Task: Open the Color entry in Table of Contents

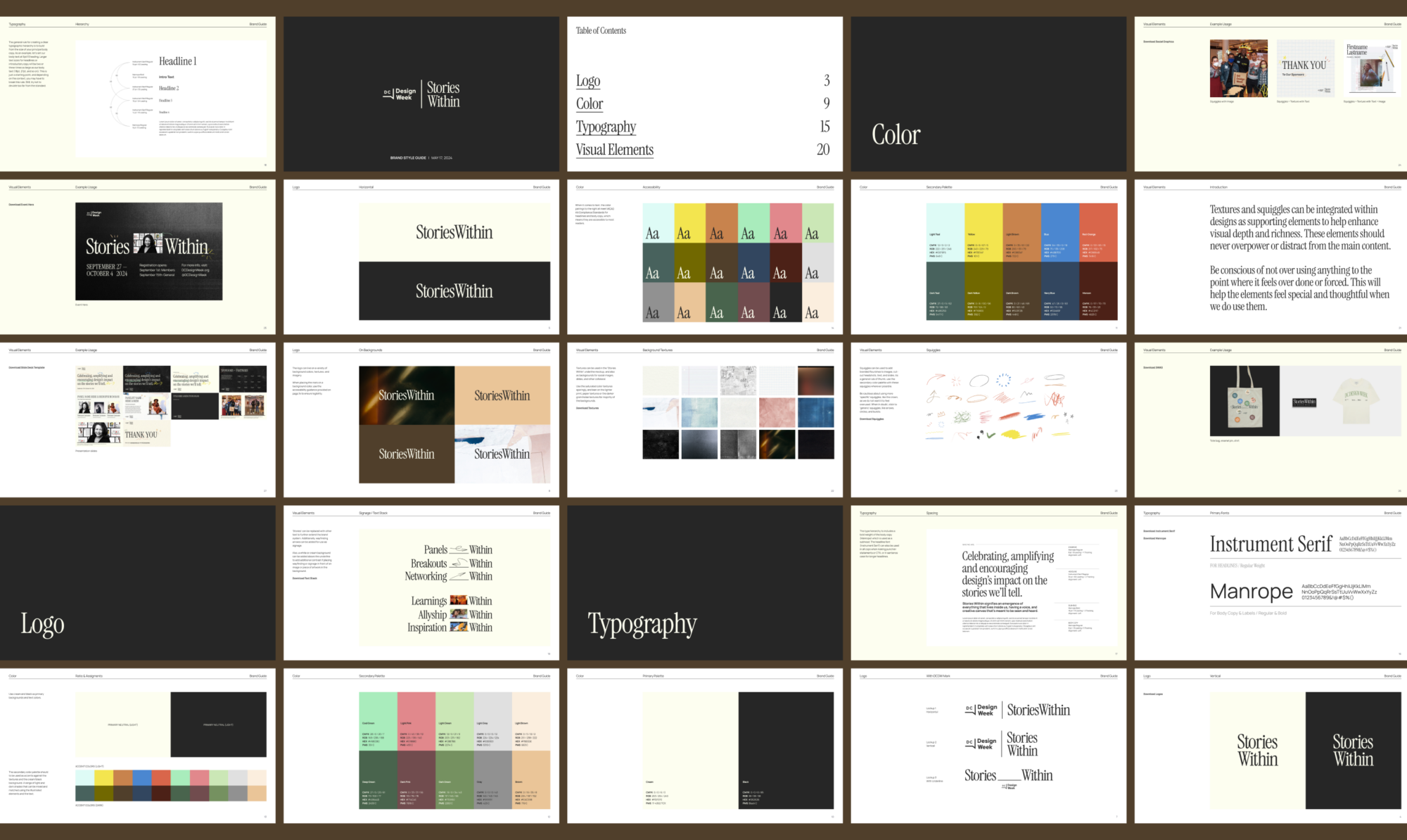Action: click(590, 104)
